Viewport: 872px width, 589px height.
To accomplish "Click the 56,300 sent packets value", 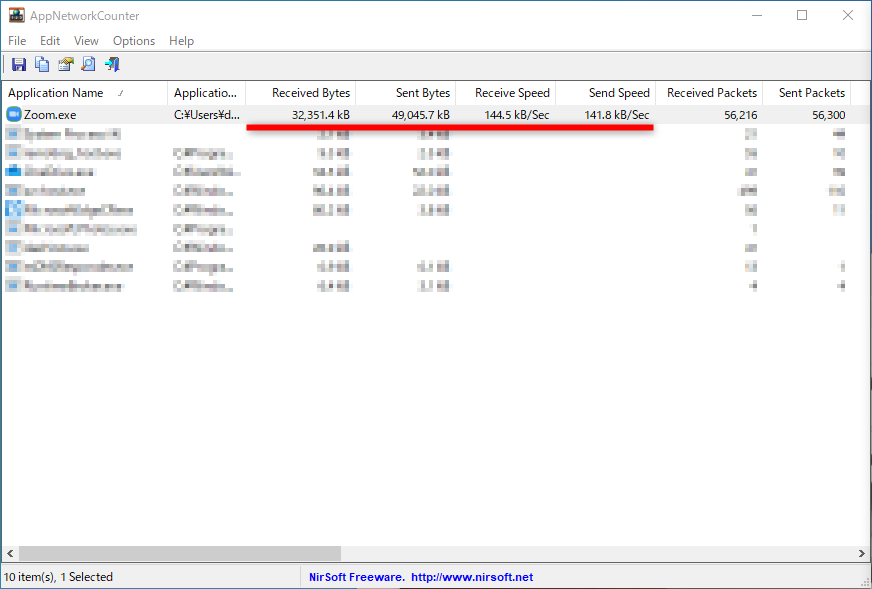I will [x=829, y=115].
